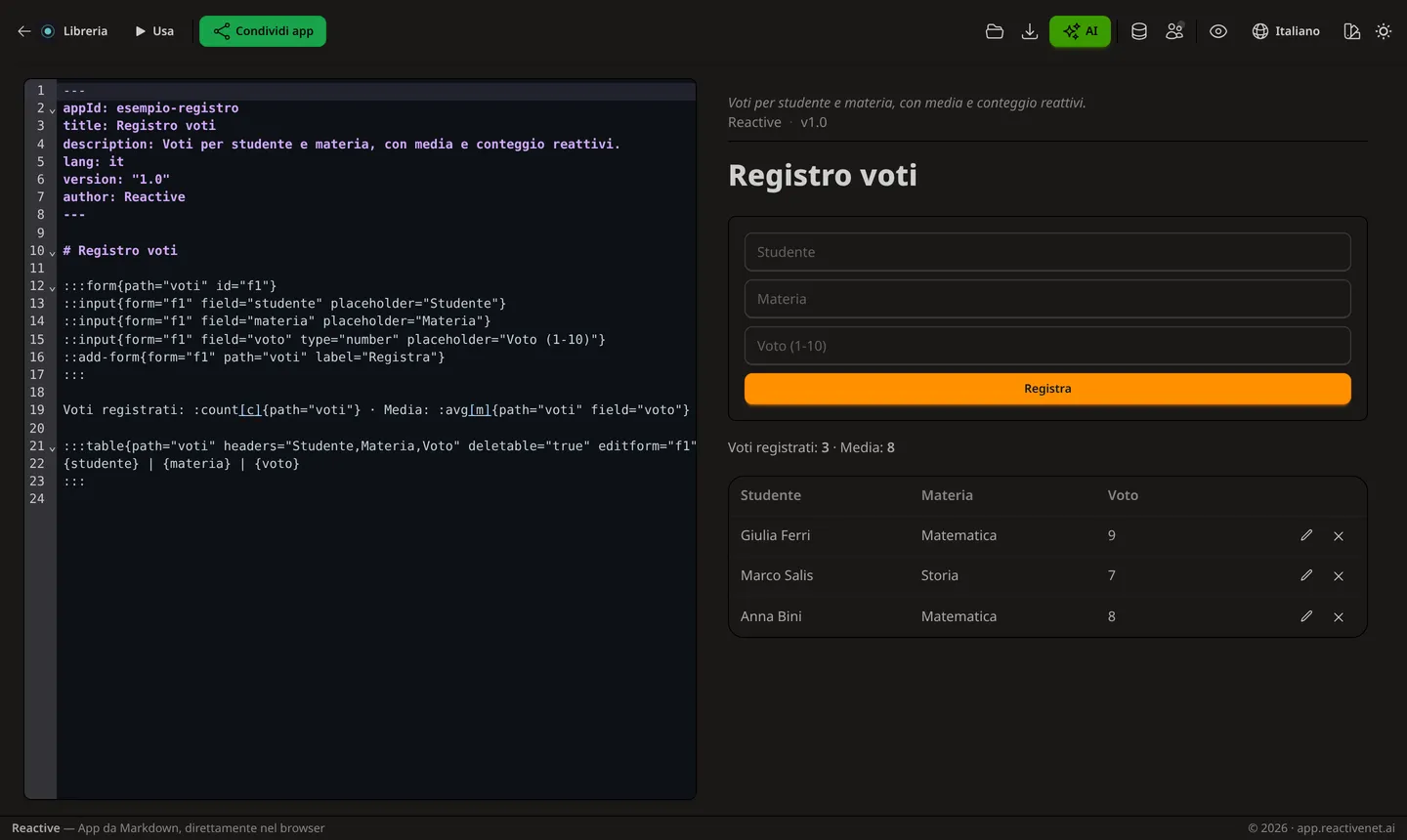This screenshot has width=1407, height=840.
Task: Delete the Giulia Ferri row
Action: pyautogui.click(x=1339, y=535)
